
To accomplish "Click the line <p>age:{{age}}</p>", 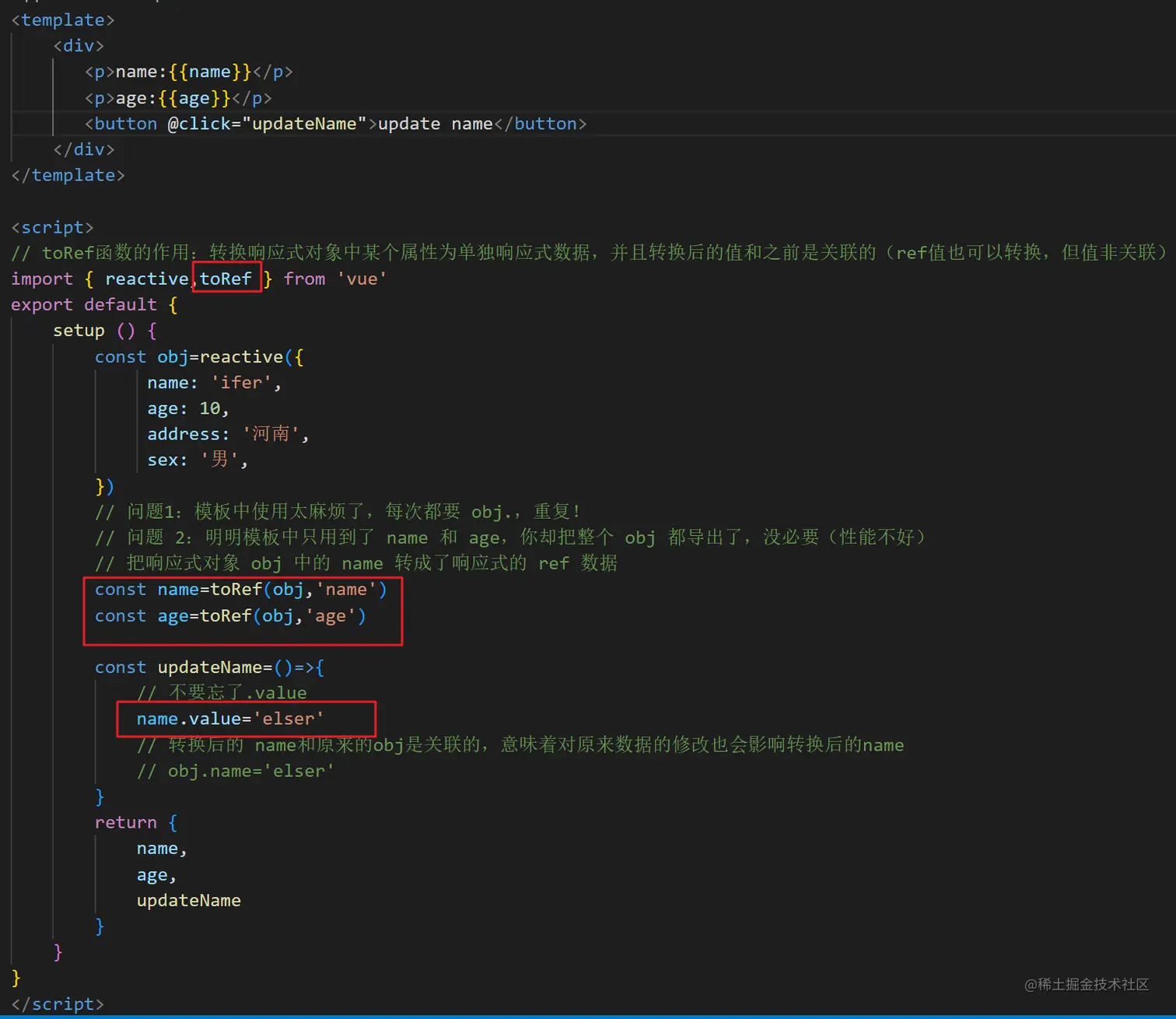I will click(x=178, y=98).
